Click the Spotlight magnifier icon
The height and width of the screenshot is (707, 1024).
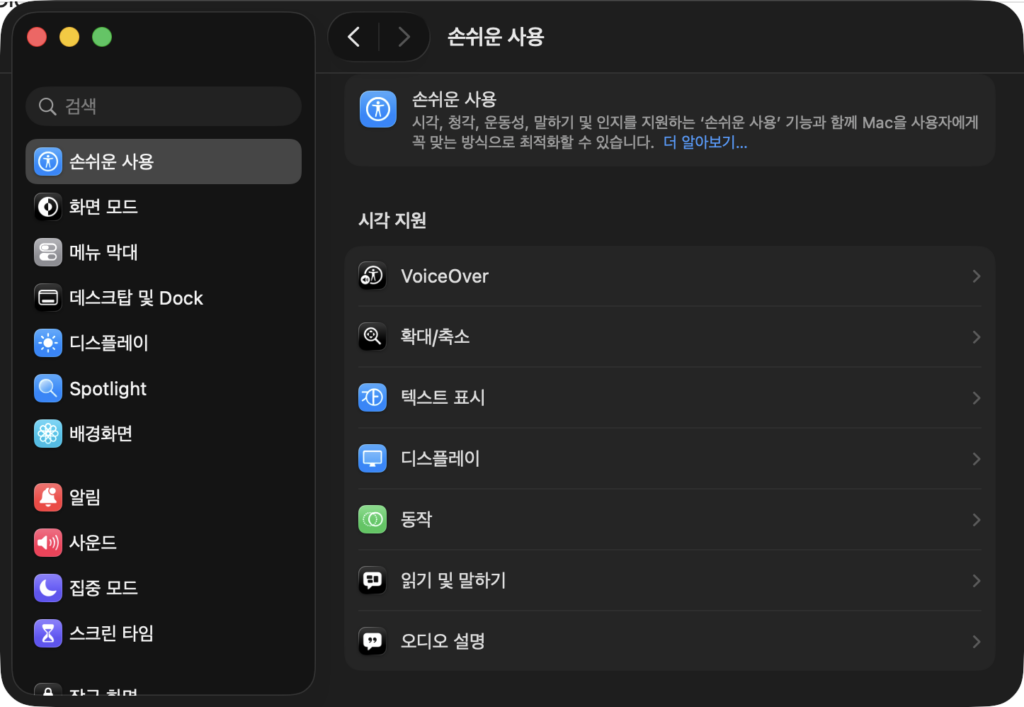48,388
